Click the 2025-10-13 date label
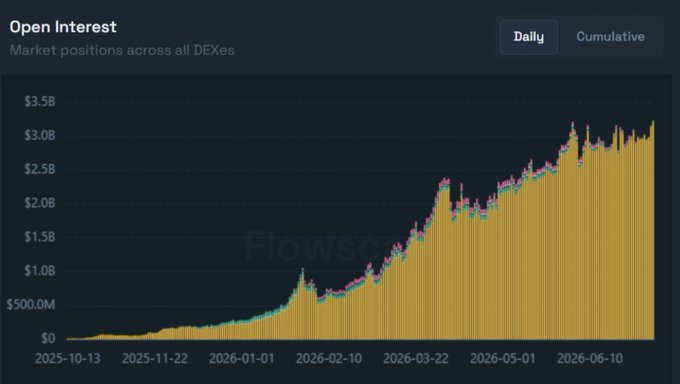 click(x=68, y=359)
